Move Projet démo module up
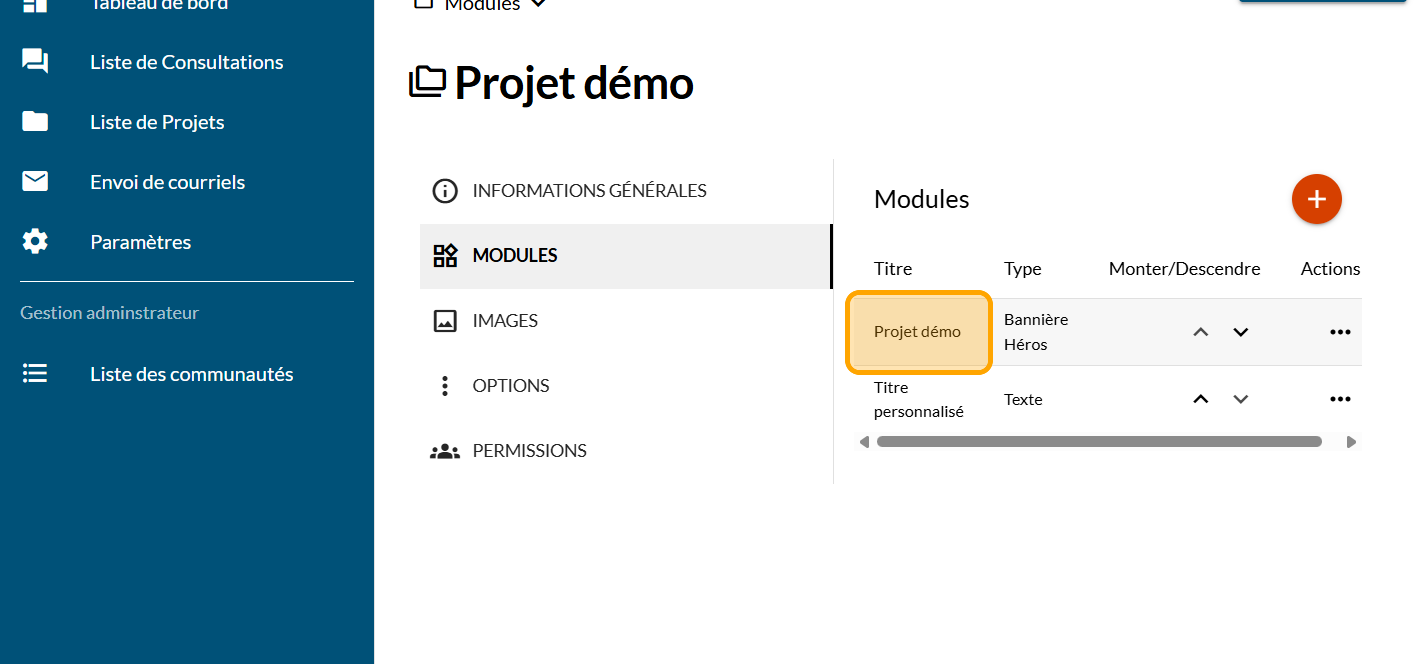This screenshot has width=1427, height=664. click(x=1201, y=332)
